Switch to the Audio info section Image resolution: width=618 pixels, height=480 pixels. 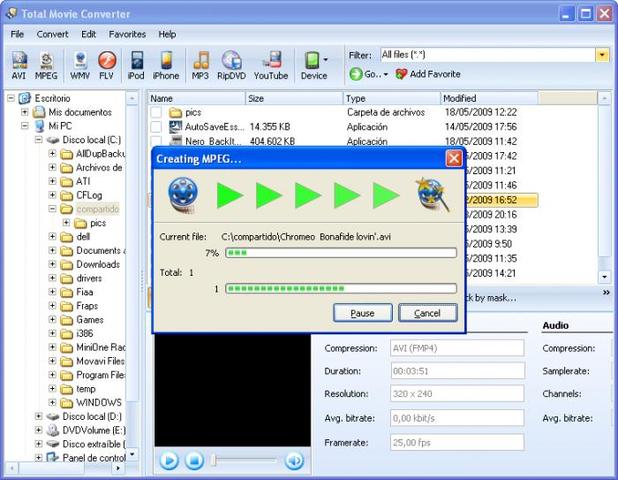pos(555,326)
